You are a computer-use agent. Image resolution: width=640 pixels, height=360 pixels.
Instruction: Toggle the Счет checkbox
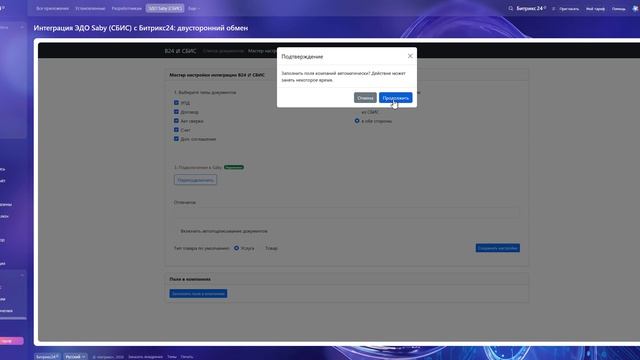[x=176, y=129]
